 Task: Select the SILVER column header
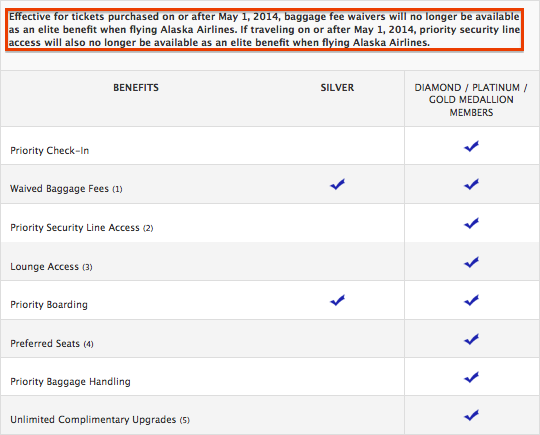337,87
